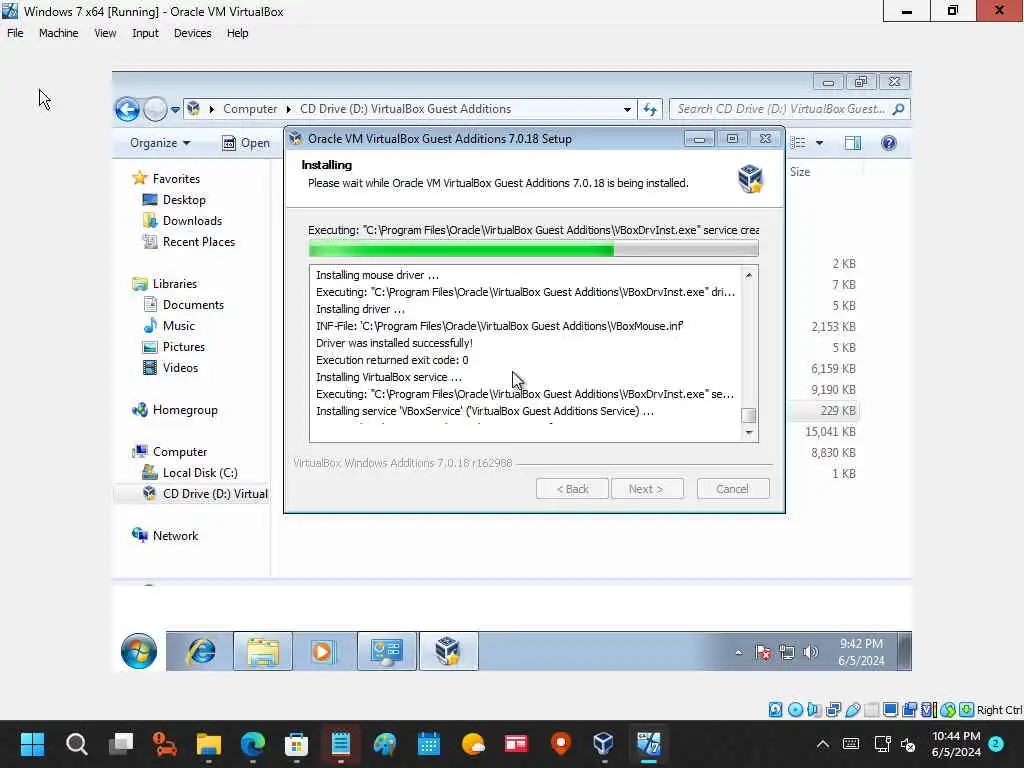Click the guest volume speaker icon
1024x768 pixels.
(810, 652)
